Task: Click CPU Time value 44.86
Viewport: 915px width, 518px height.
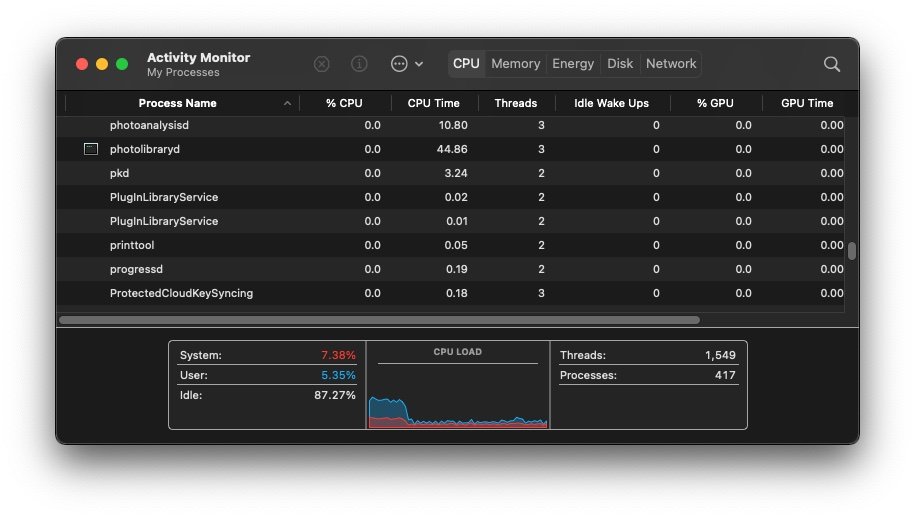Action: coord(452,149)
